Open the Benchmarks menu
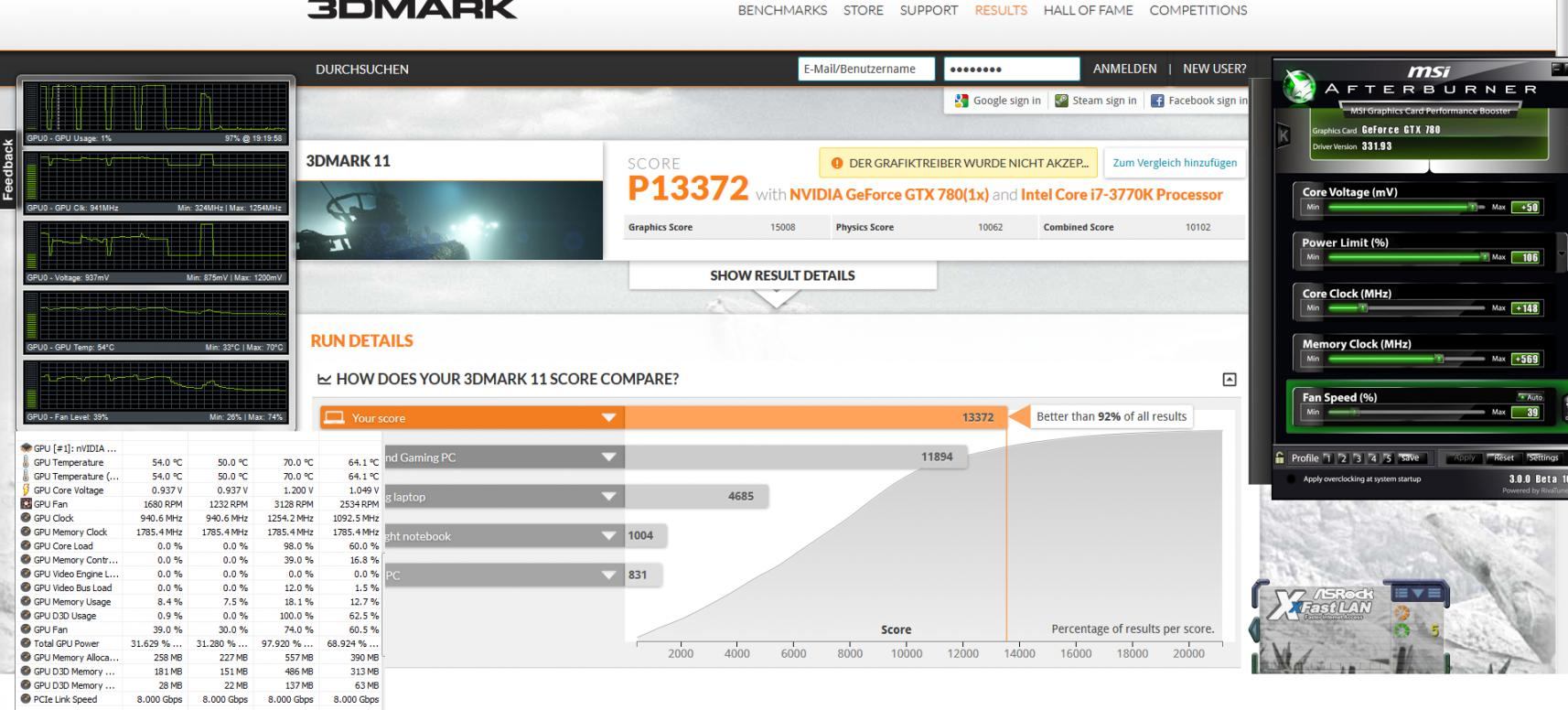The width and height of the screenshot is (1568, 710). pos(782,10)
